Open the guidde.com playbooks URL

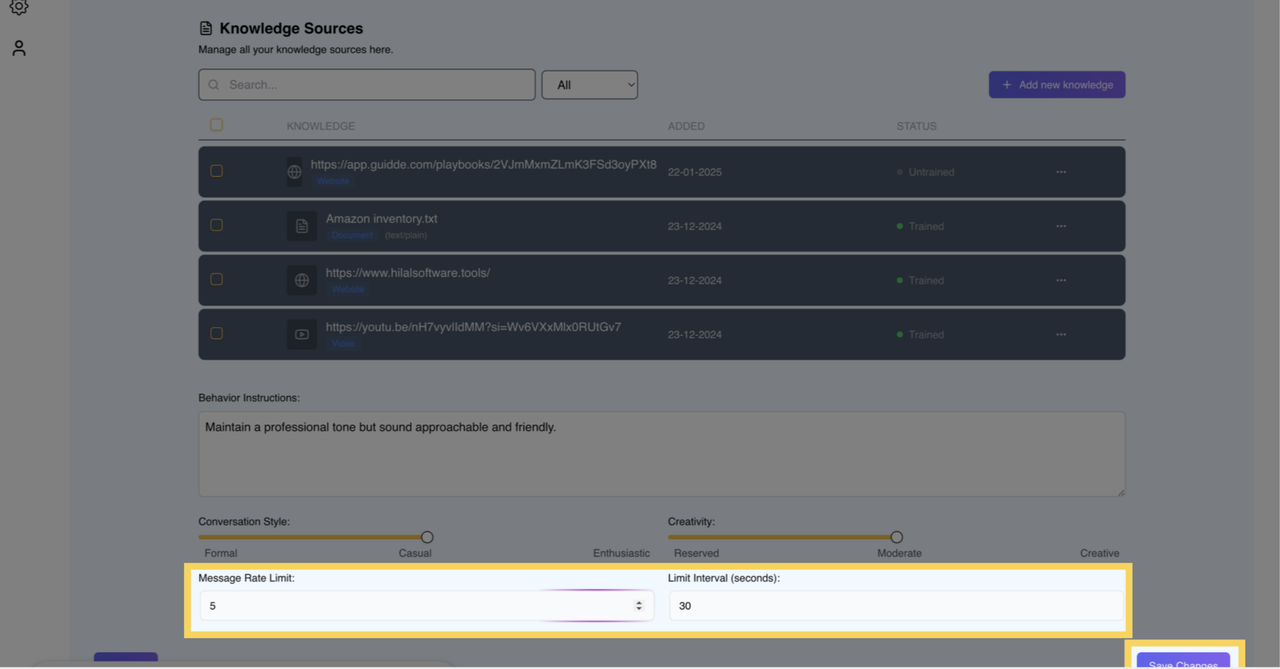click(x=484, y=164)
